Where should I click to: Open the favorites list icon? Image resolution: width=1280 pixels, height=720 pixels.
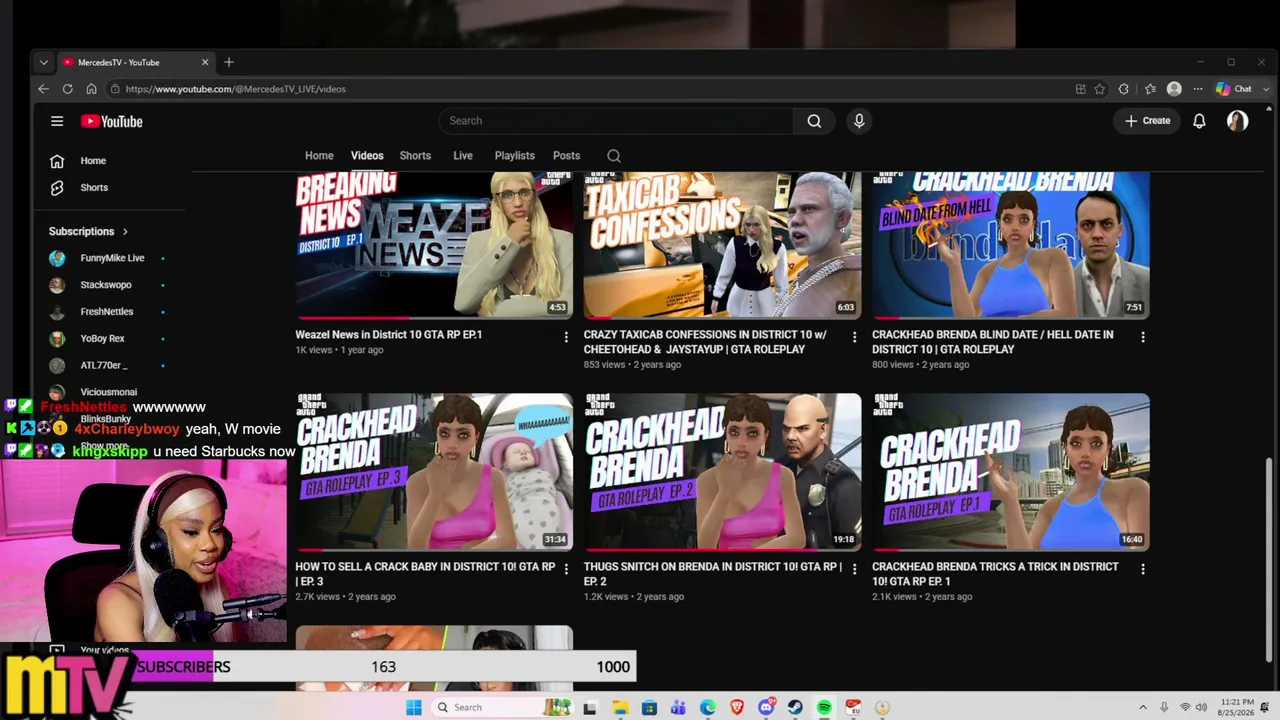1150,89
